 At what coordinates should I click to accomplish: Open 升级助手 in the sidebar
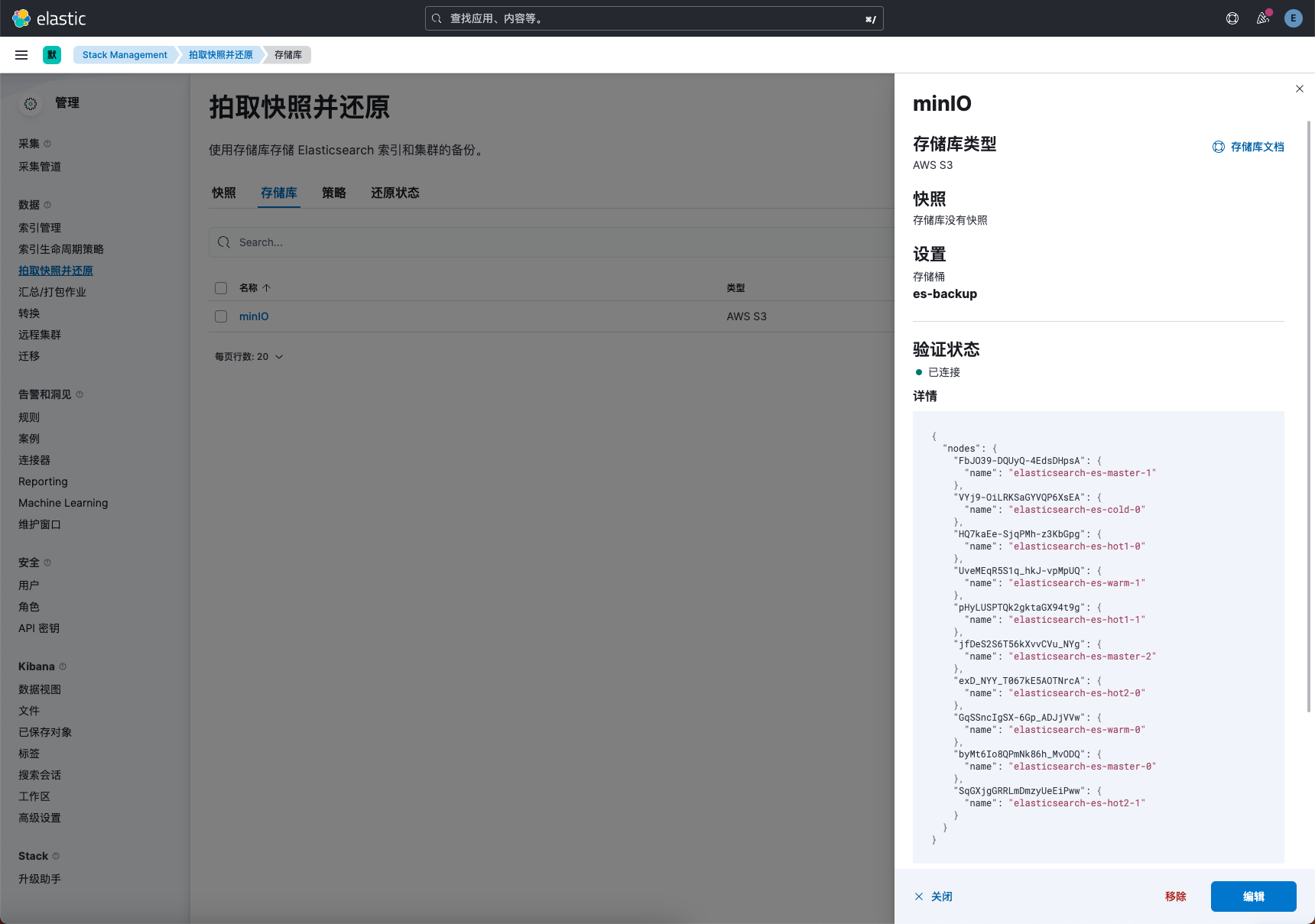pyautogui.click(x=40, y=879)
